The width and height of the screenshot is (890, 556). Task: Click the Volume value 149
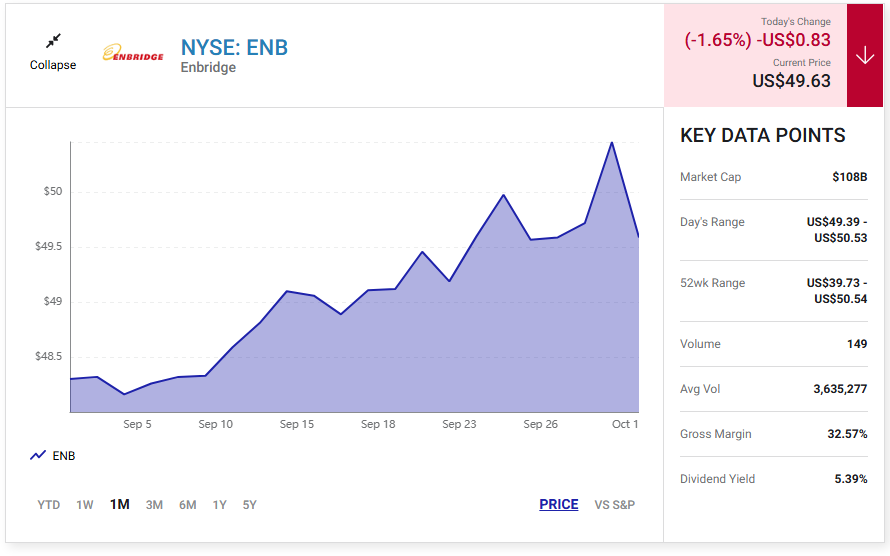click(857, 344)
